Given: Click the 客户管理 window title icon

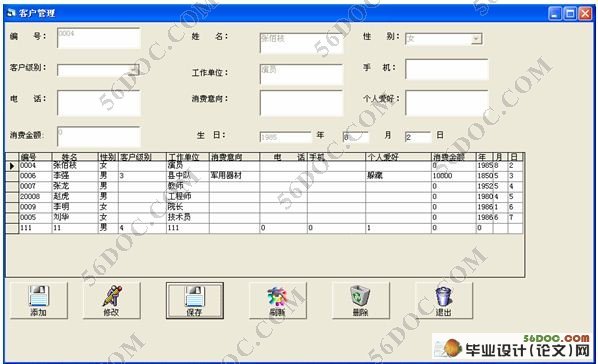Looking at the screenshot, I should pos(11,13).
